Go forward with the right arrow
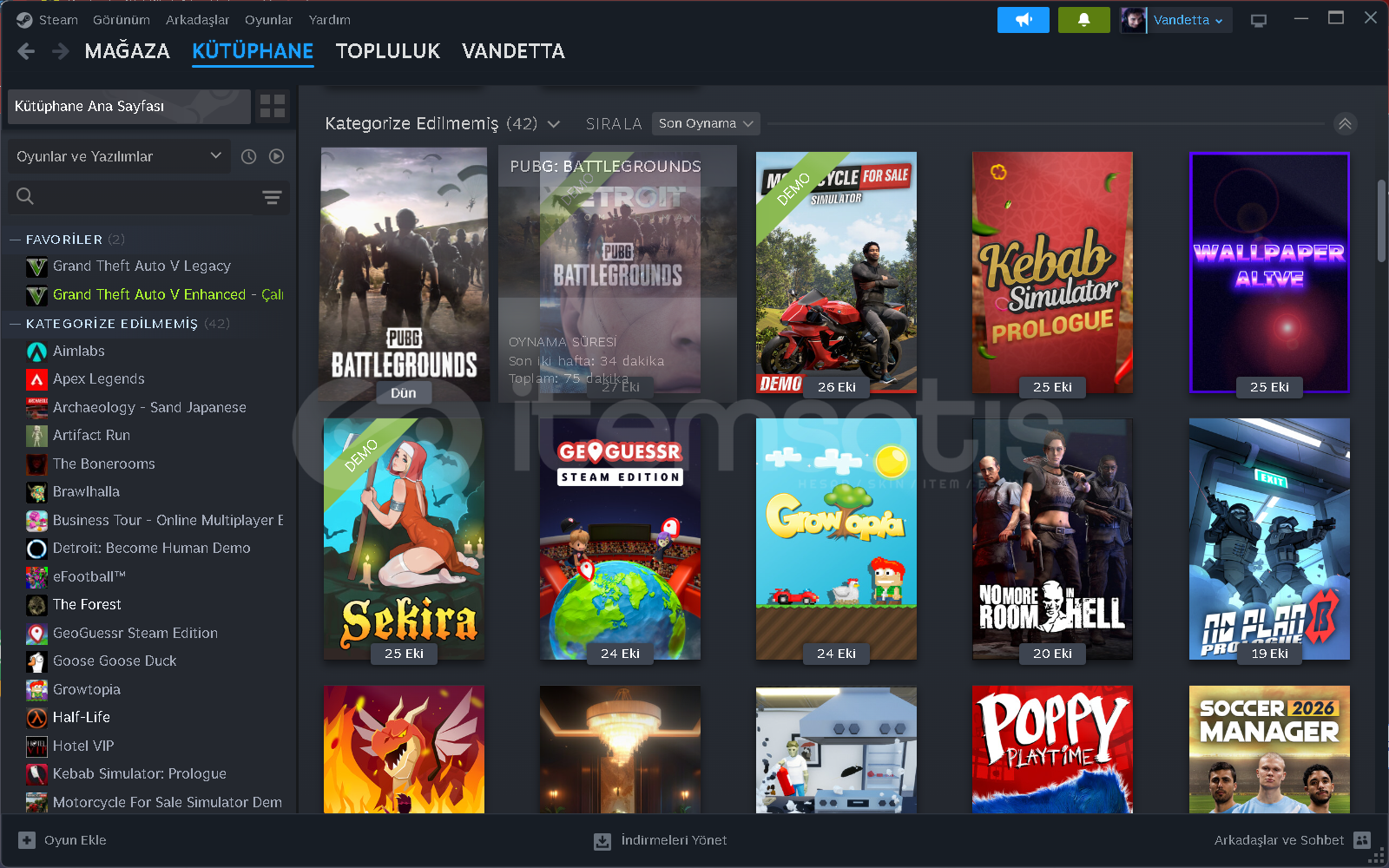This screenshot has width=1389, height=868. click(60, 52)
